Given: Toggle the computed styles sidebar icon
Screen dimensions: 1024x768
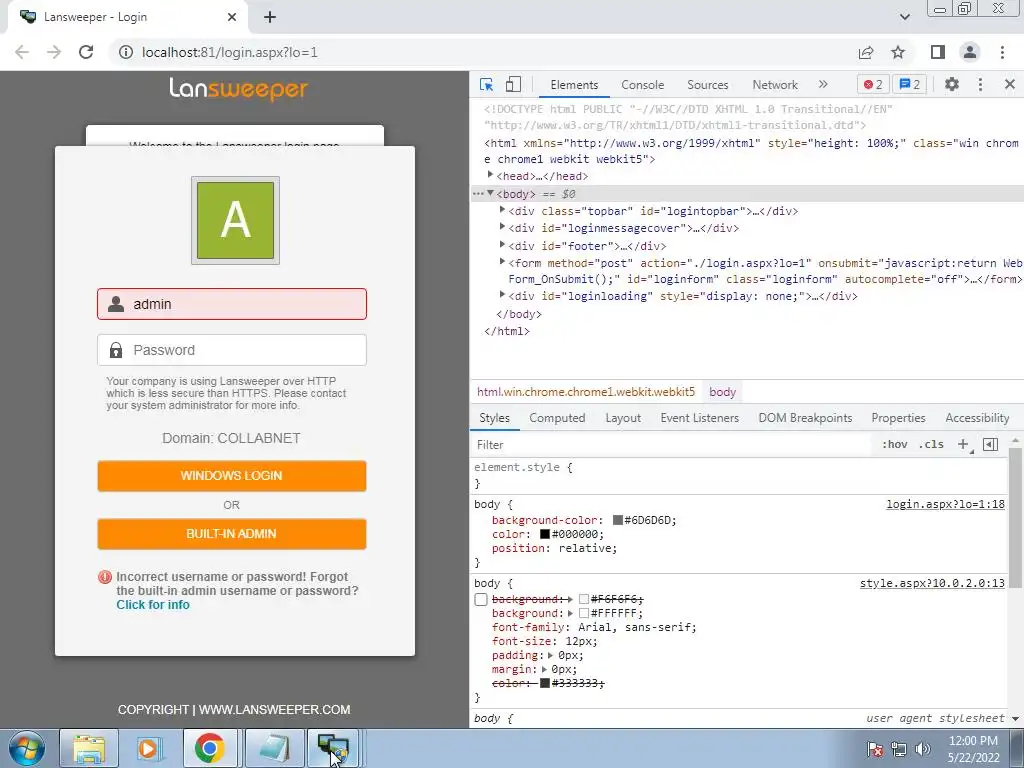Looking at the screenshot, I should pos(990,445).
